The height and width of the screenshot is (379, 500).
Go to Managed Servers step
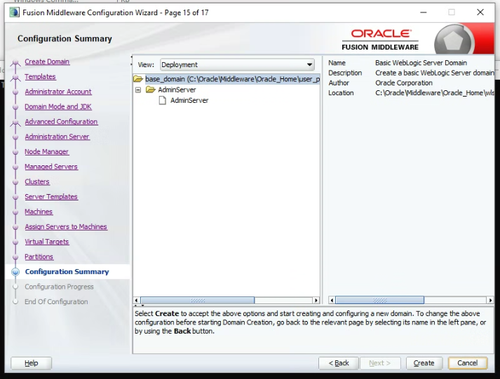[51, 167]
